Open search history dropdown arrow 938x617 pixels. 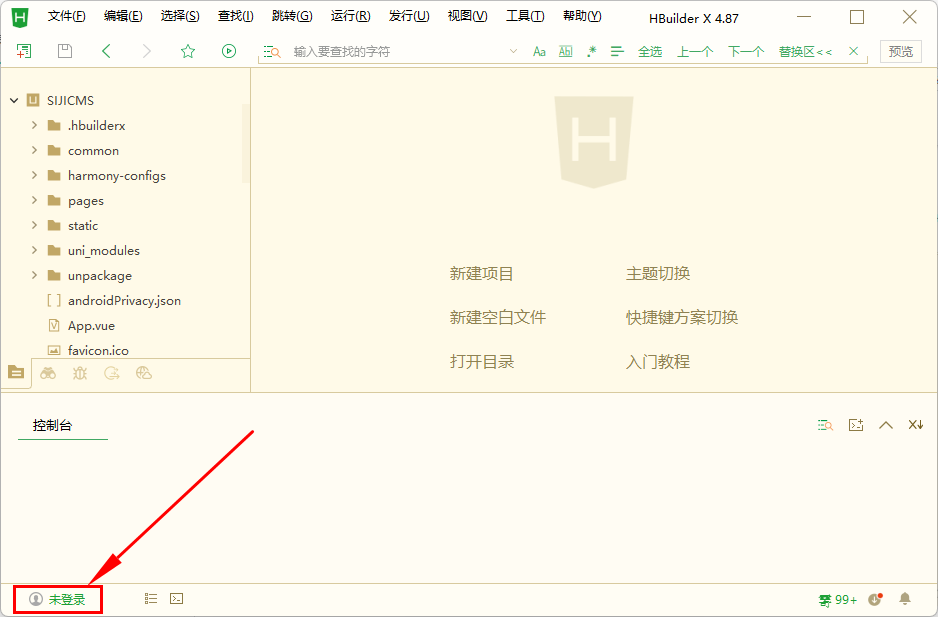pos(513,51)
